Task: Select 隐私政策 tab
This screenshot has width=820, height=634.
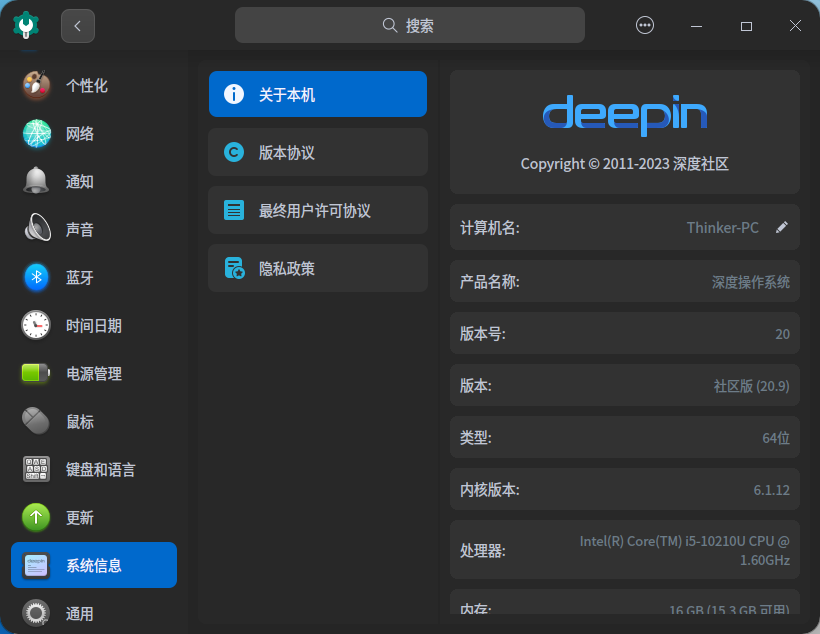Action: [x=318, y=268]
